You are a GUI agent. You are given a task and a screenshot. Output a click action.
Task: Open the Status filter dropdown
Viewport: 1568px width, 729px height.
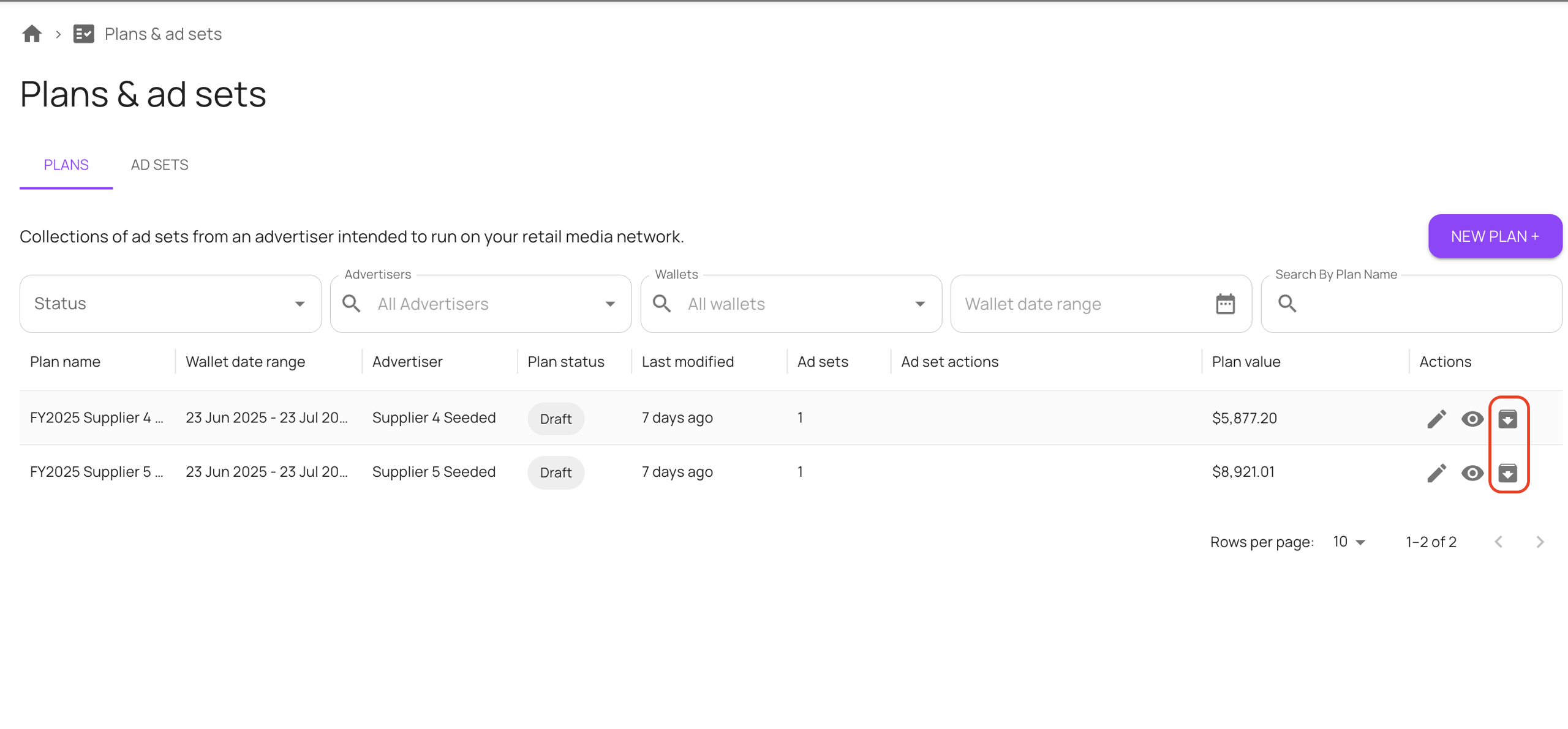coord(170,304)
